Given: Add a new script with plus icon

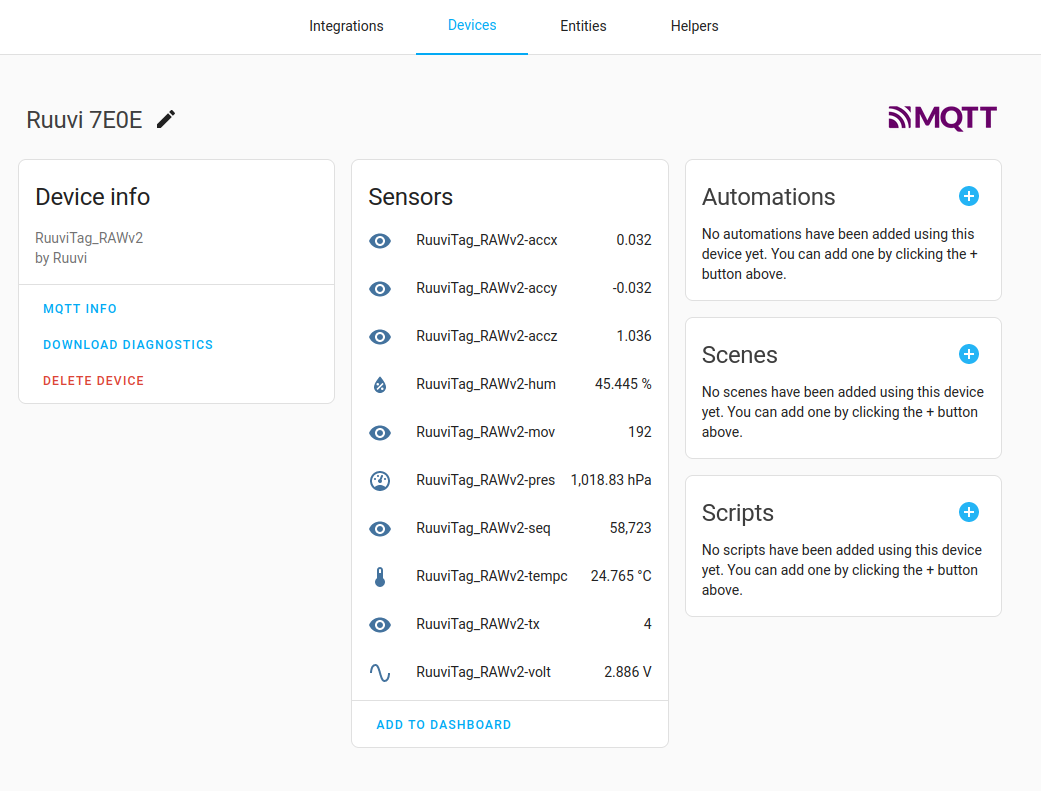Looking at the screenshot, I should pyautogui.click(x=969, y=512).
